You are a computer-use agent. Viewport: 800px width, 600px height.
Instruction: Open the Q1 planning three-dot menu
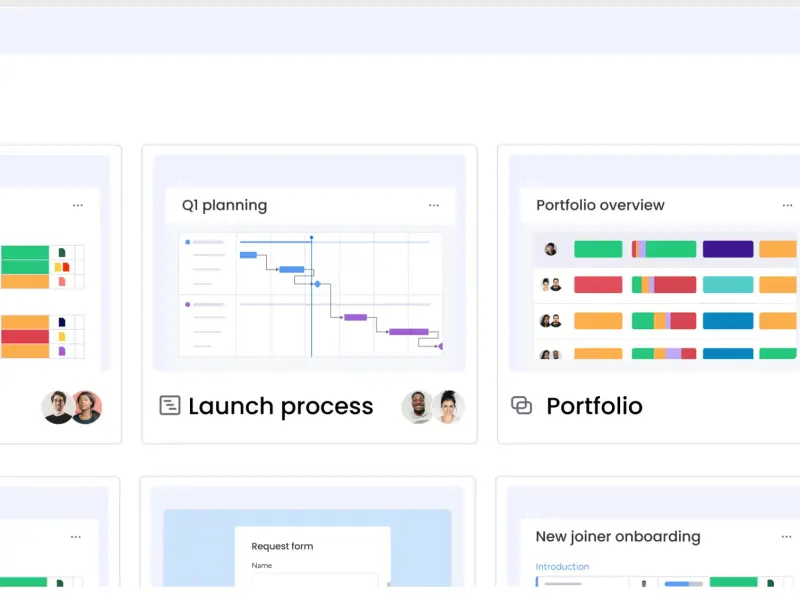(434, 205)
